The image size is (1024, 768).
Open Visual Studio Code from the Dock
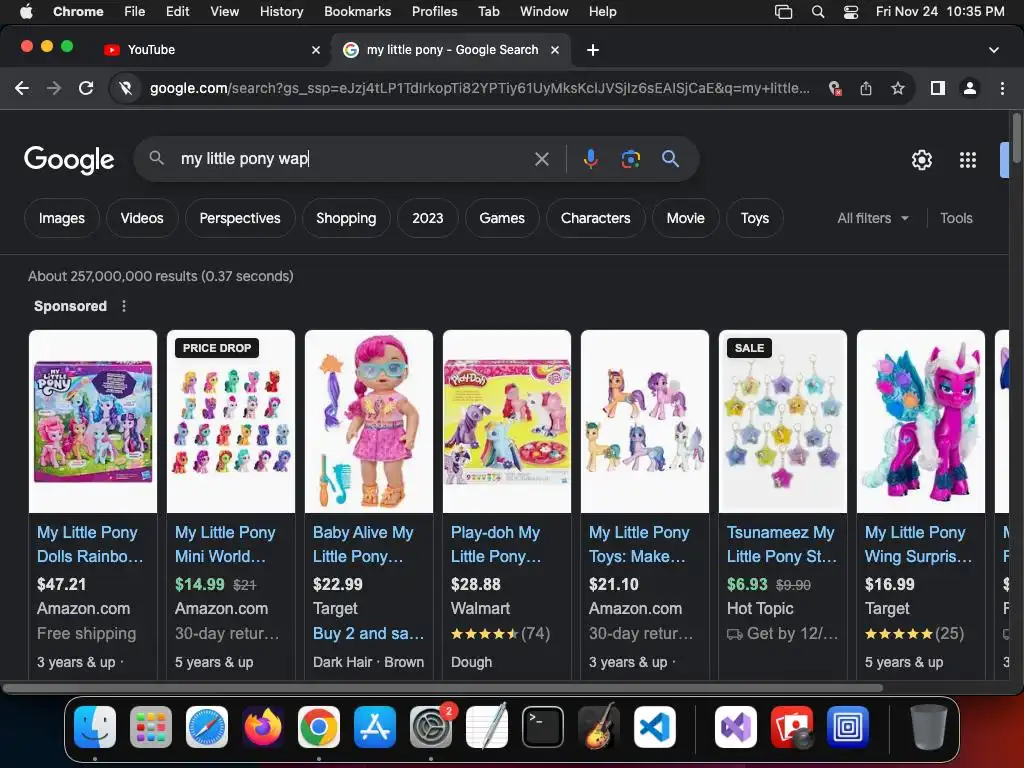point(654,727)
